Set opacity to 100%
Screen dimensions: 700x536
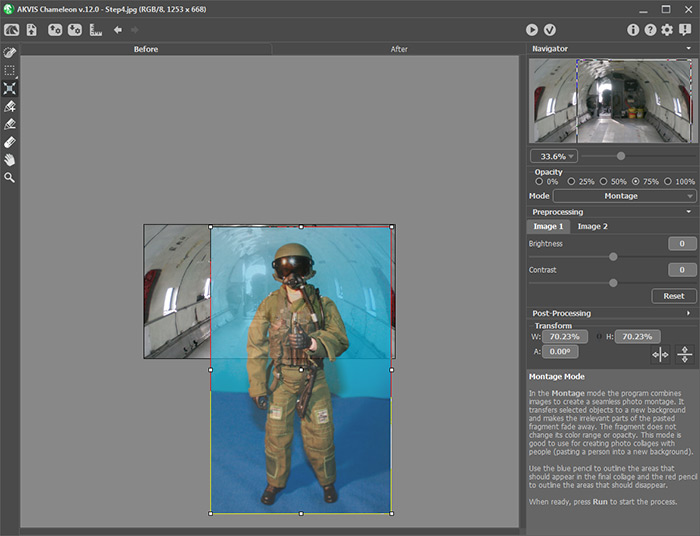coord(667,181)
